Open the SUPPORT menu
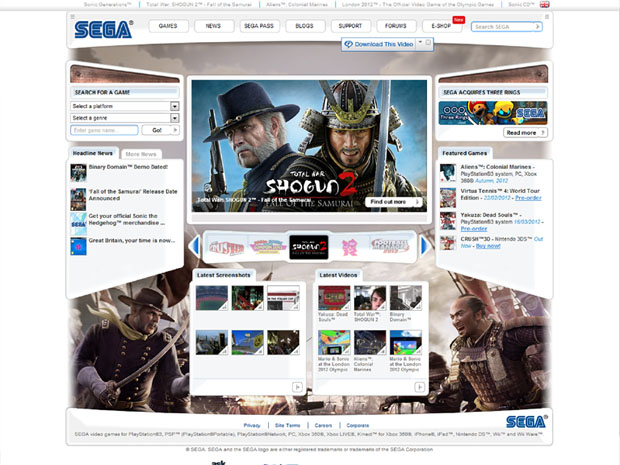The image size is (620, 465). pyautogui.click(x=350, y=26)
